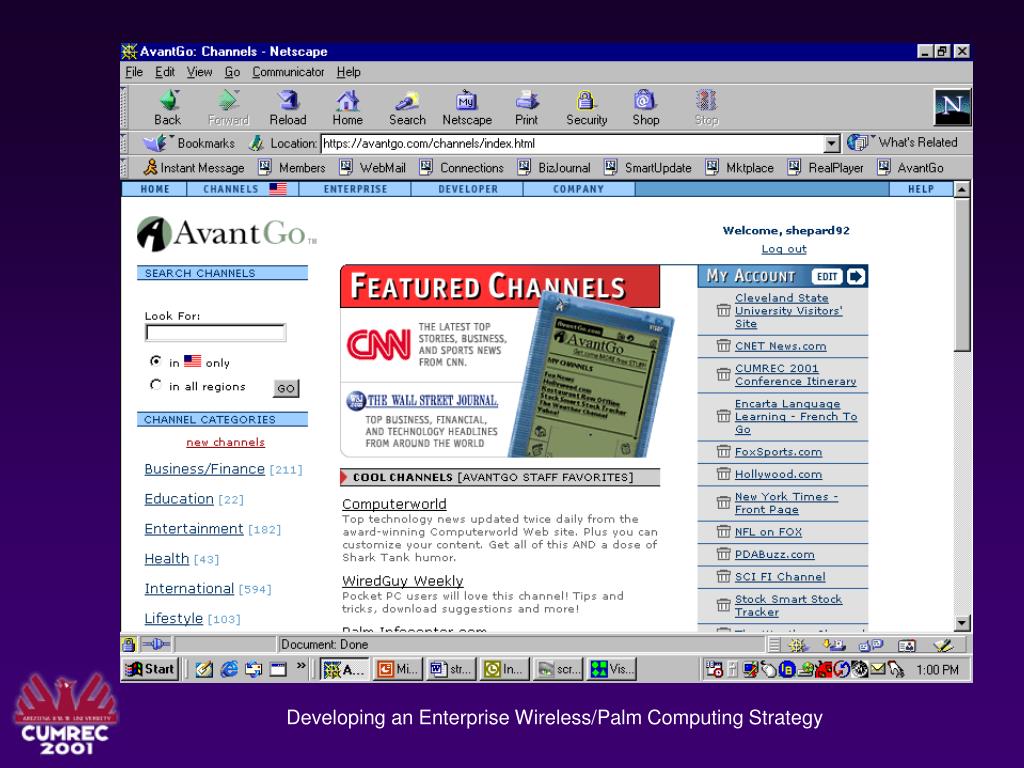This screenshot has width=1024, height=768.
Task: Click the page scrollbar up arrow
Action: 962,190
